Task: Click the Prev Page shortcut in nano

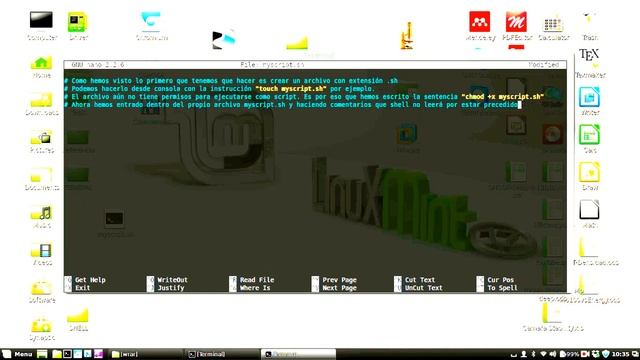Action: (x=334, y=280)
